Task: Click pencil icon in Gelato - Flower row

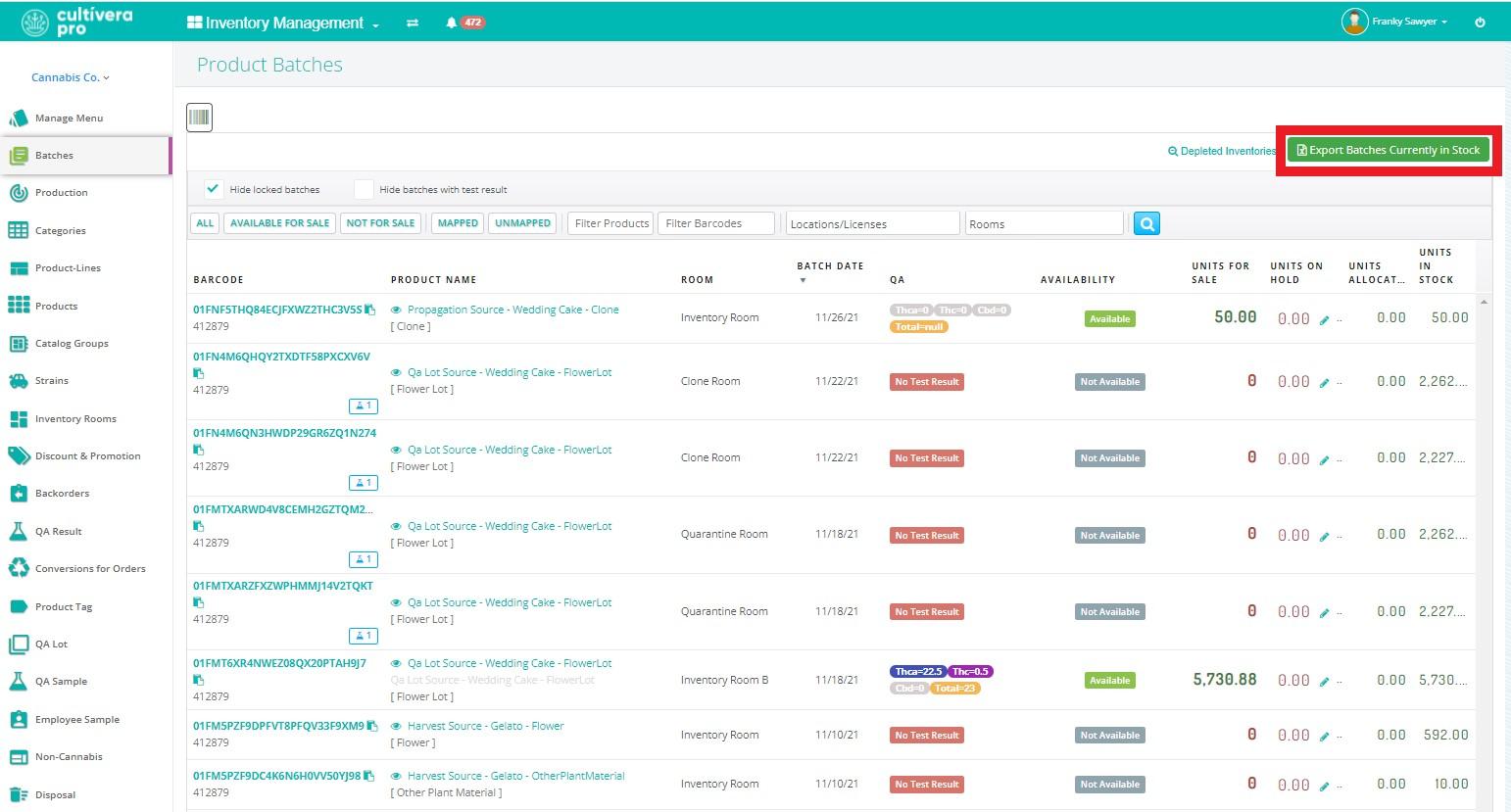Action: pyautogui.click(x=1324, y=737)
